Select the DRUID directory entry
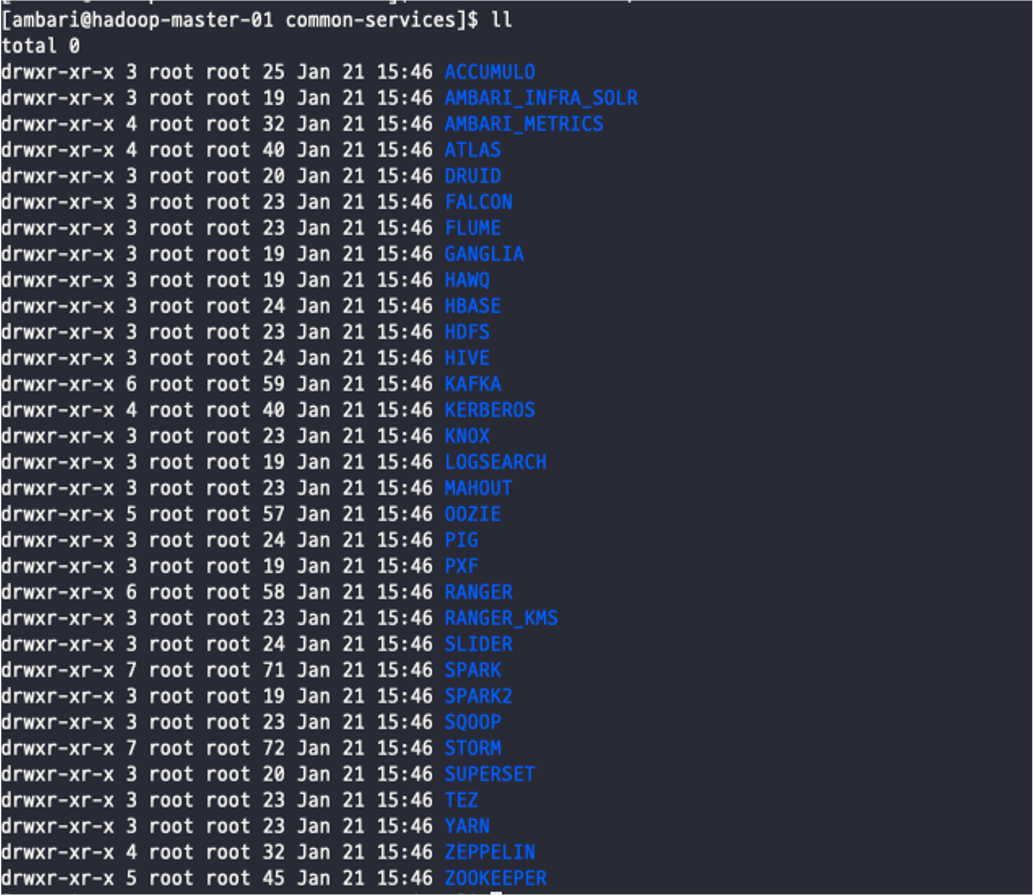Image resolution: width=1033 pixels, height=895 pixels. click(473, 176)
